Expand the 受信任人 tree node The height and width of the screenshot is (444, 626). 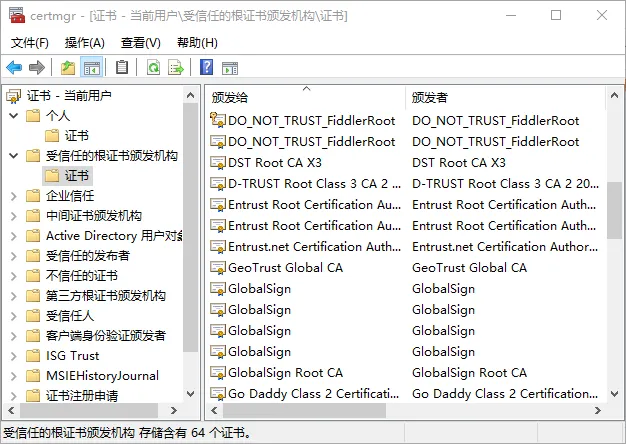[x=14, y=316]
